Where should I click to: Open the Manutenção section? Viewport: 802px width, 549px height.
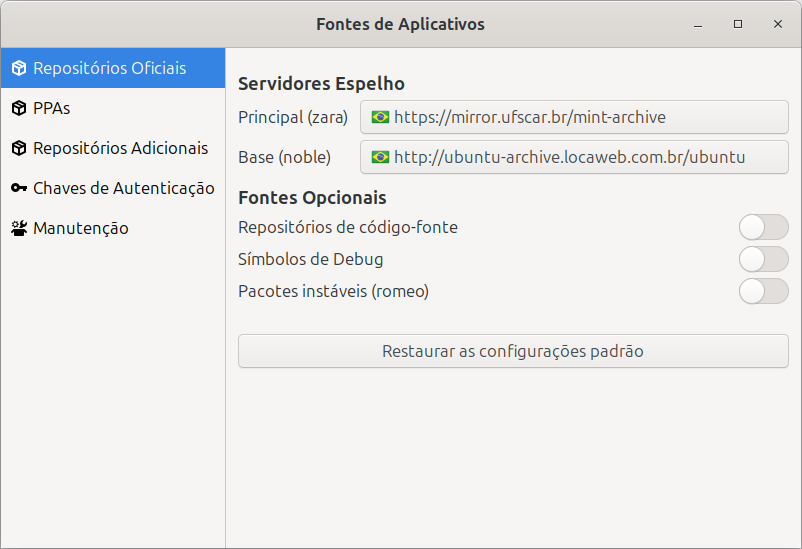(80, 228)
